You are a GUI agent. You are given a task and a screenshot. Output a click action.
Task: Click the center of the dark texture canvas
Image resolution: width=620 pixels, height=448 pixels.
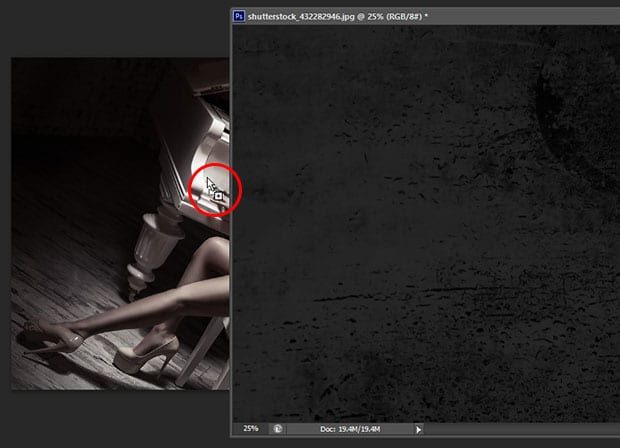click(425, 225)
